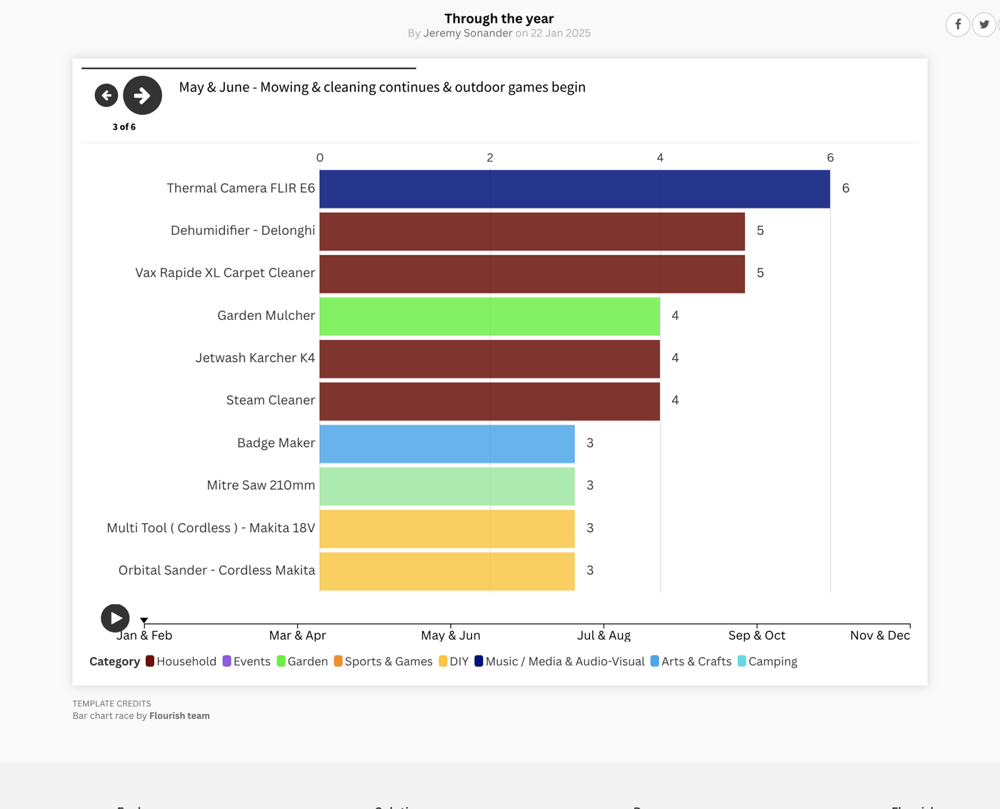
Task: Select the Orbital Sander - Cordless Makita bar
Action: 447,571
